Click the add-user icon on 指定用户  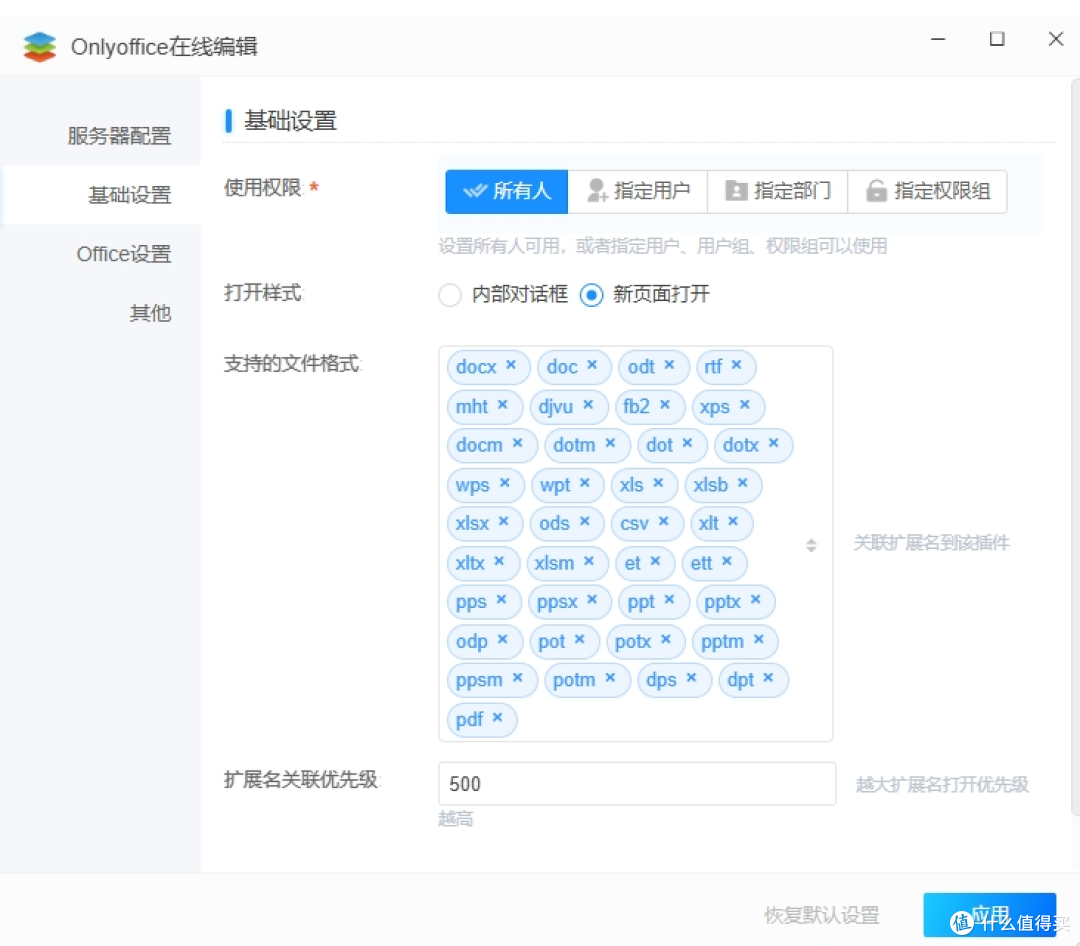[x=597, y=191]
